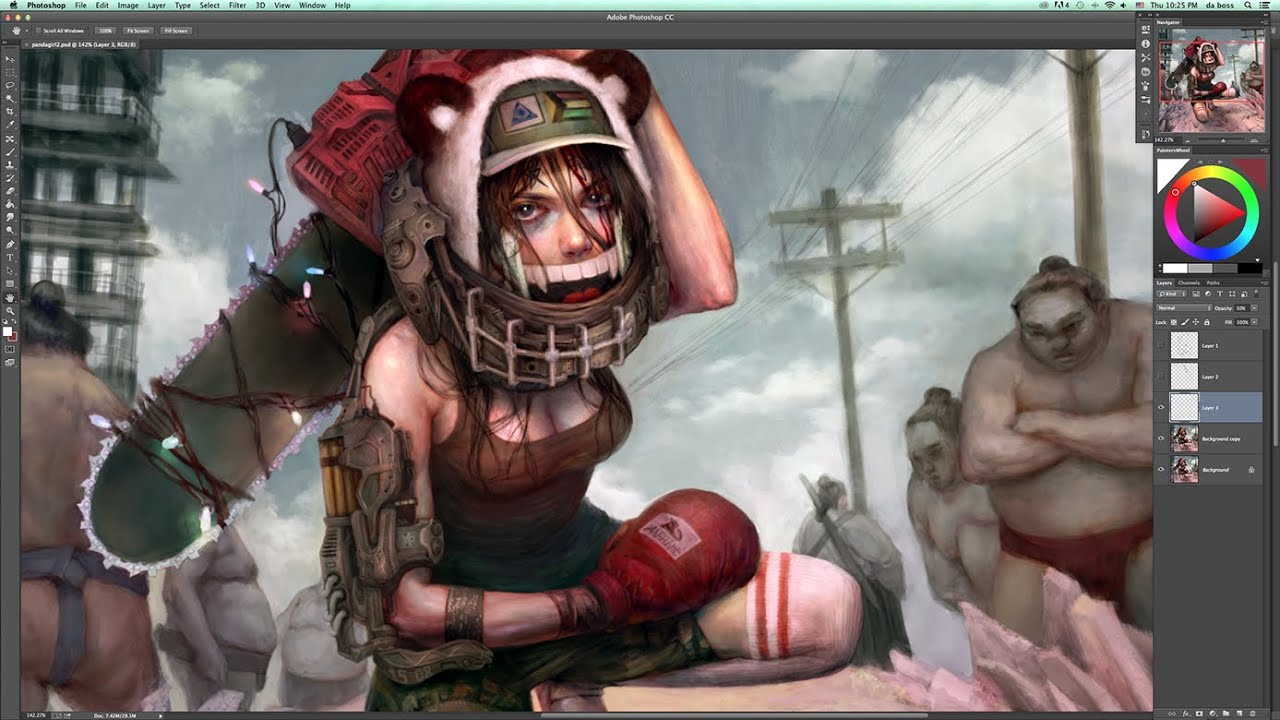Image resolution: width=1280 pixels, height=720 pixels.
Task: Show Layer 1 visibility box
Action: 1162,345
